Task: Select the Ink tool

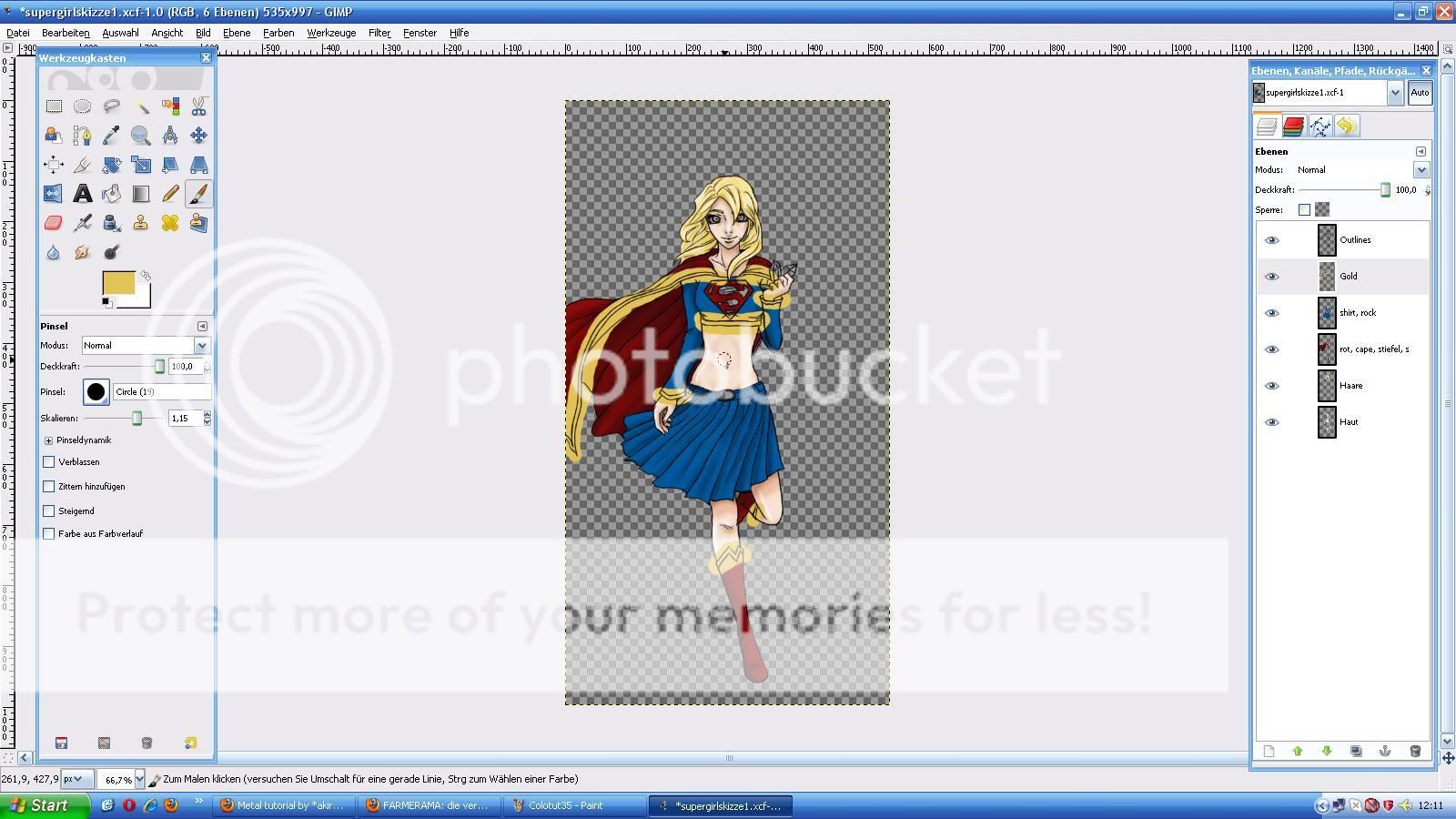Action: 112,223
